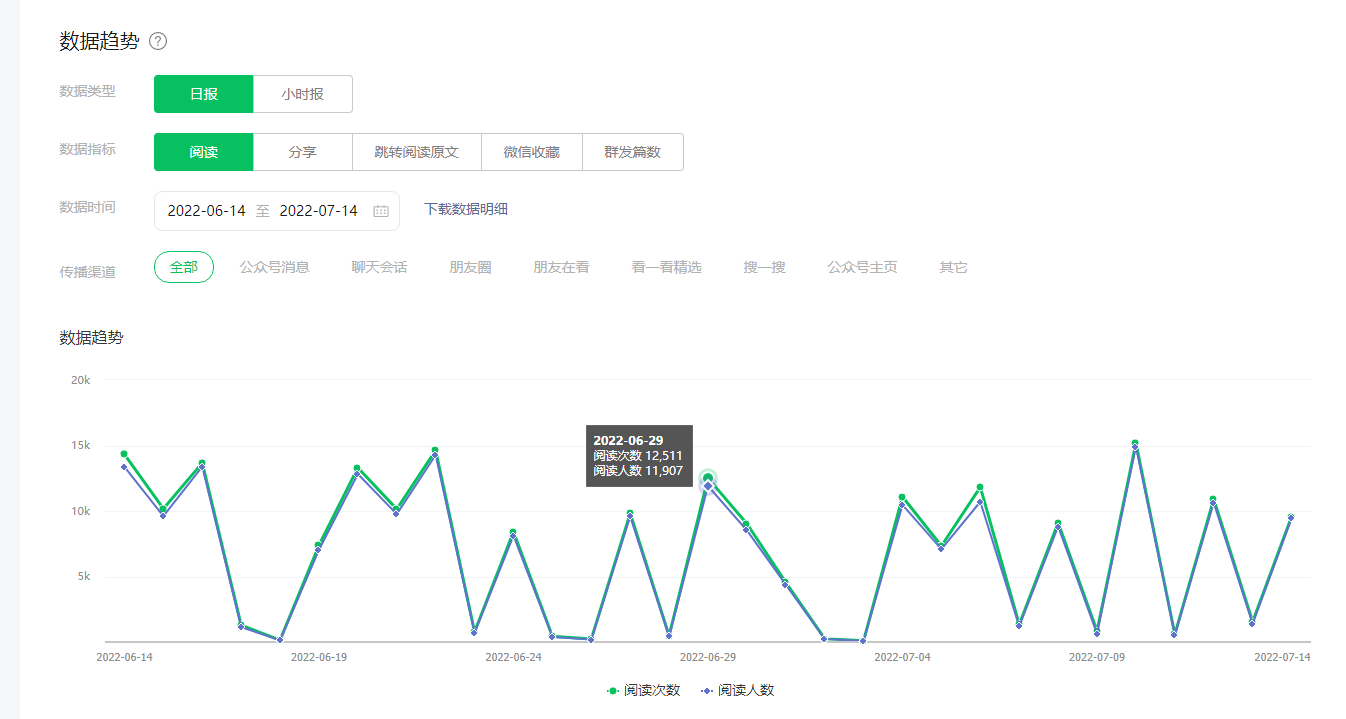Click the highlighted 2022-06-29 data point

click(708, 480)
